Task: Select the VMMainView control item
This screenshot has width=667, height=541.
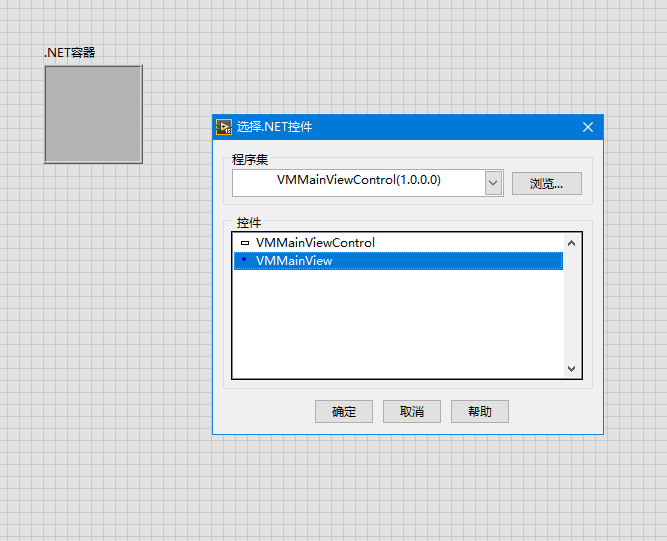Action: pyautogui.click(x=398, y=261)
